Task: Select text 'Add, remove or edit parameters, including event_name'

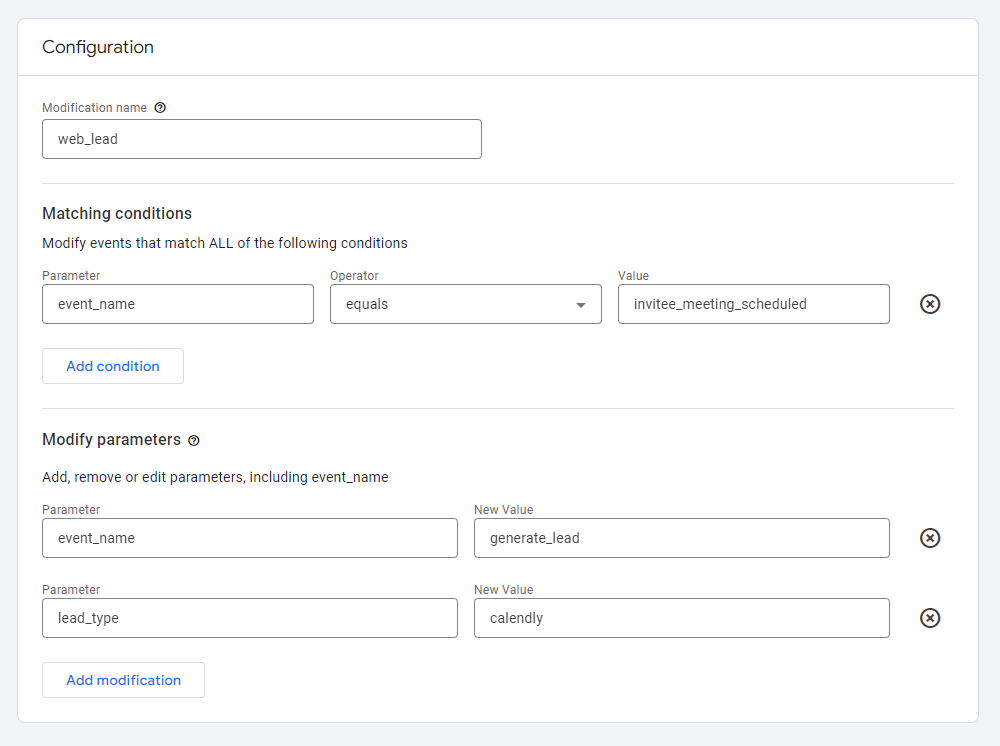Action: [x=215, y=478]
